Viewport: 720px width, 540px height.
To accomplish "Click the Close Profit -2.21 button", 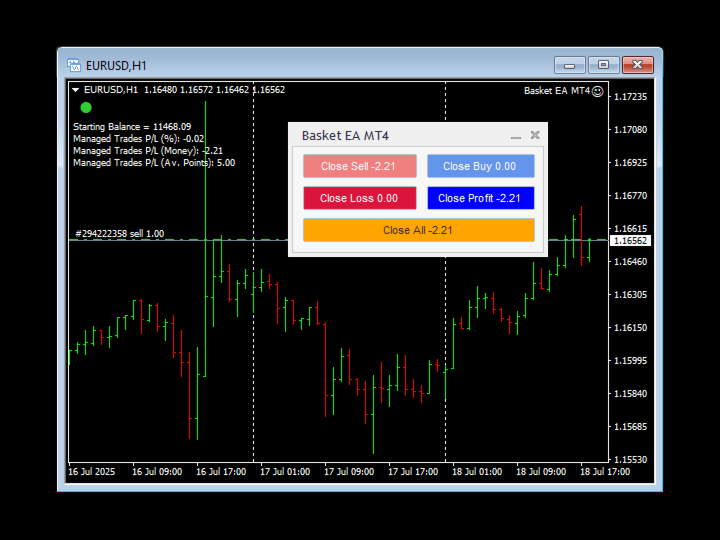I will click(x=481, y=198).
